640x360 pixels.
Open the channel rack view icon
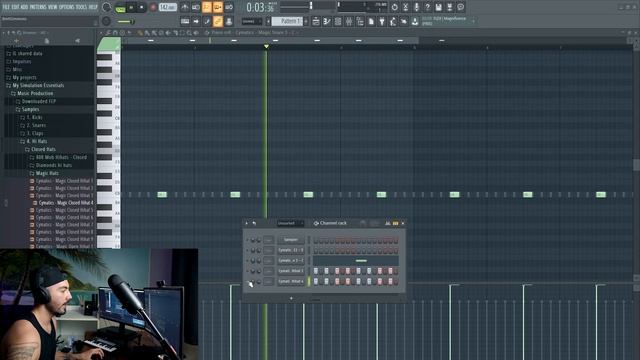coord(338,21)
